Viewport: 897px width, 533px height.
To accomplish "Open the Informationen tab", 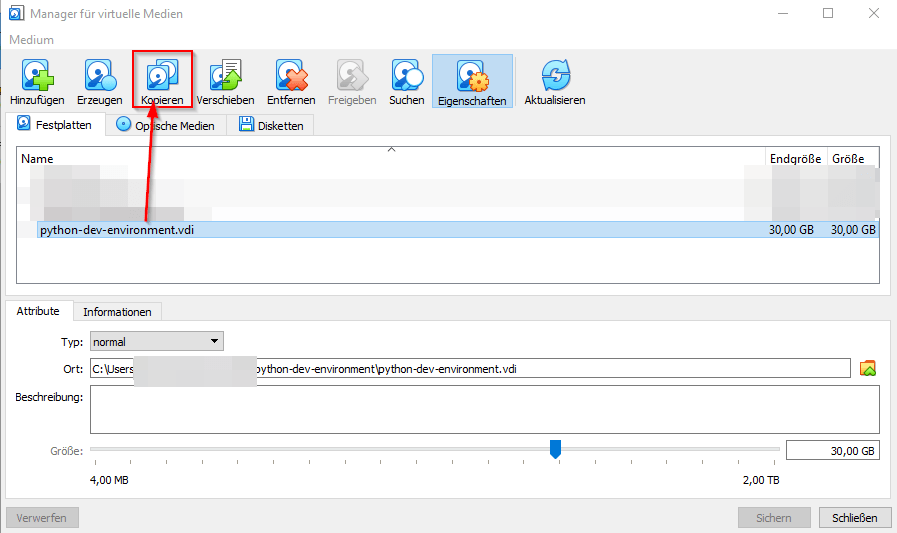I will (x=117, y=312).
